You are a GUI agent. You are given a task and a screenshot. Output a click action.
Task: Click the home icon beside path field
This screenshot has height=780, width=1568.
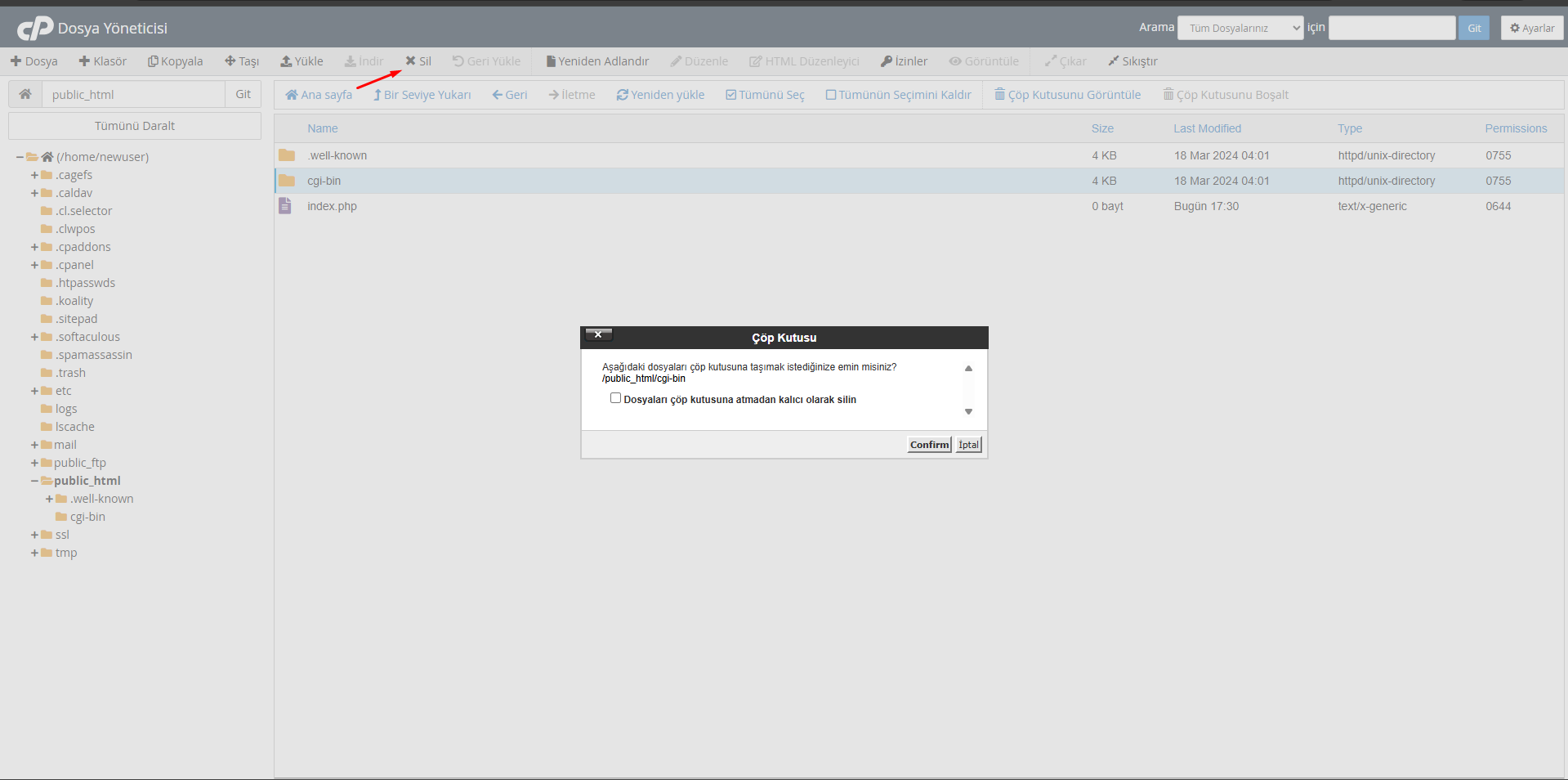click(x=25, y=94)
